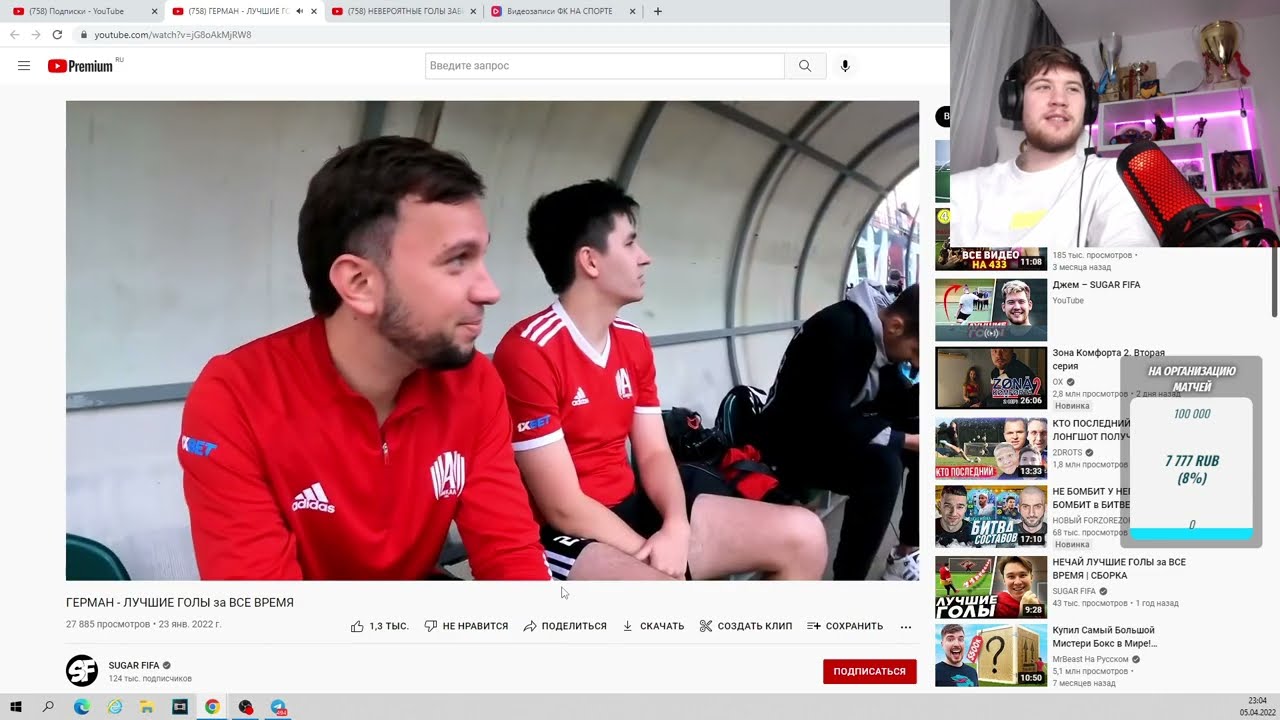1280x720 pixels.
Task: Open 'Купил Самый Большой Мистери Бокс' title
Action: (x=1104, y=637)
